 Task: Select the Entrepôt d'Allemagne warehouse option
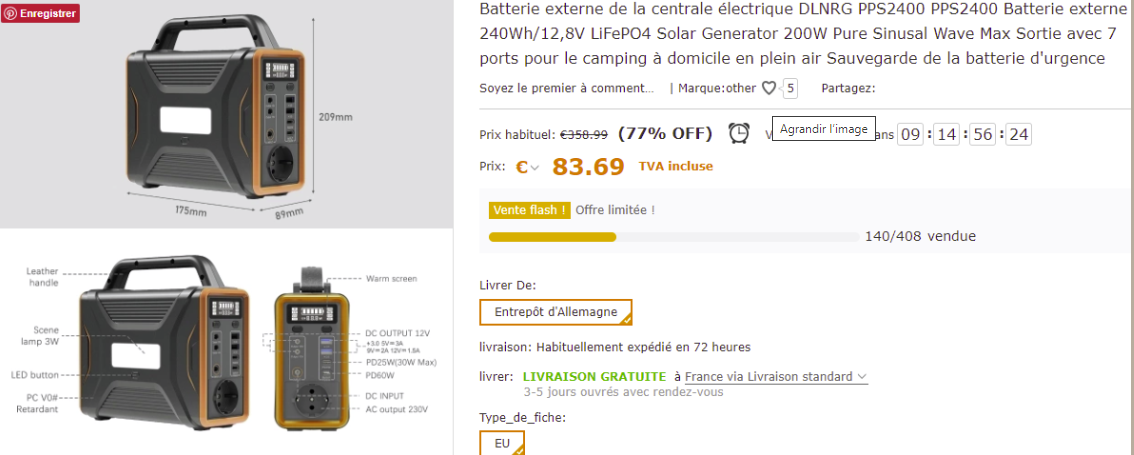tap(556, 312)
